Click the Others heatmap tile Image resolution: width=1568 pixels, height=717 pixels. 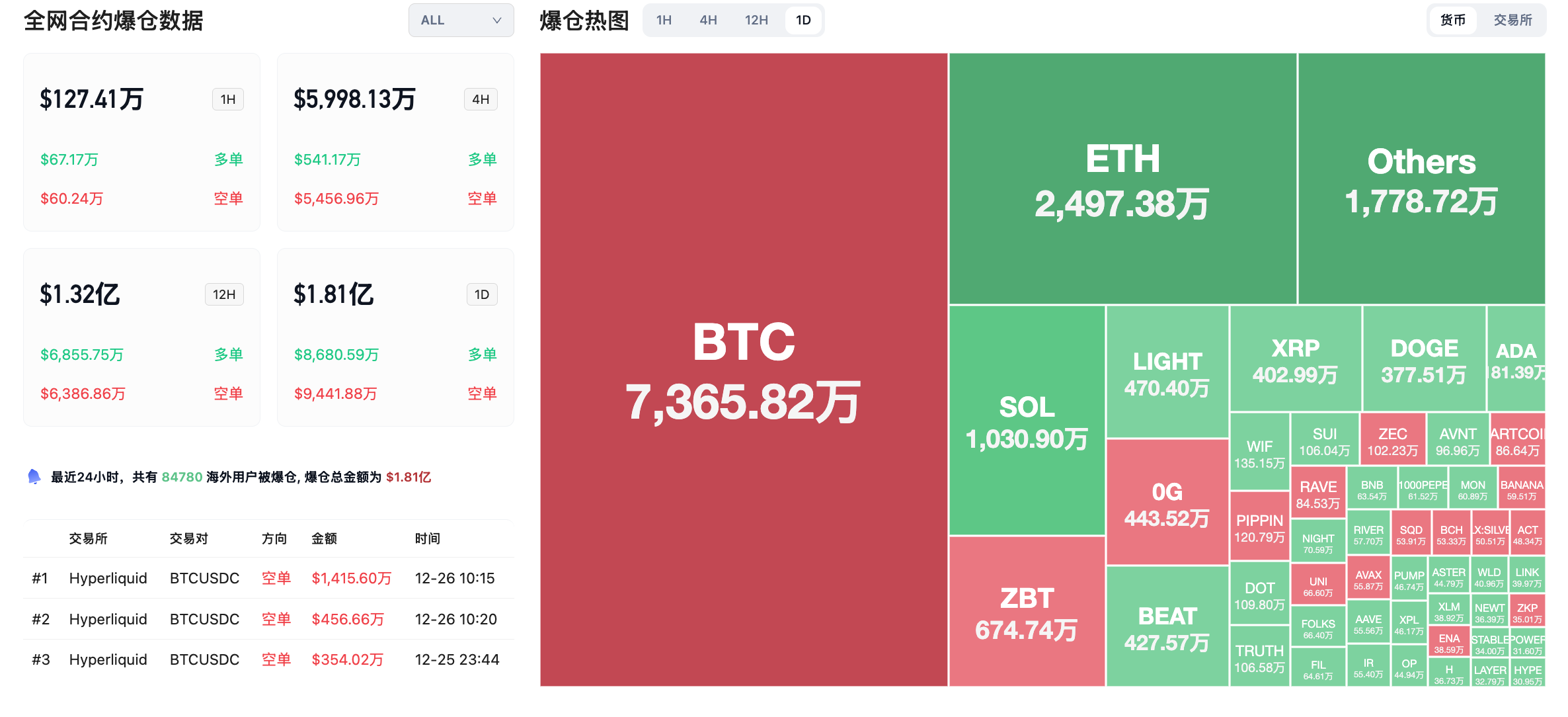[x=1421, y=179]
